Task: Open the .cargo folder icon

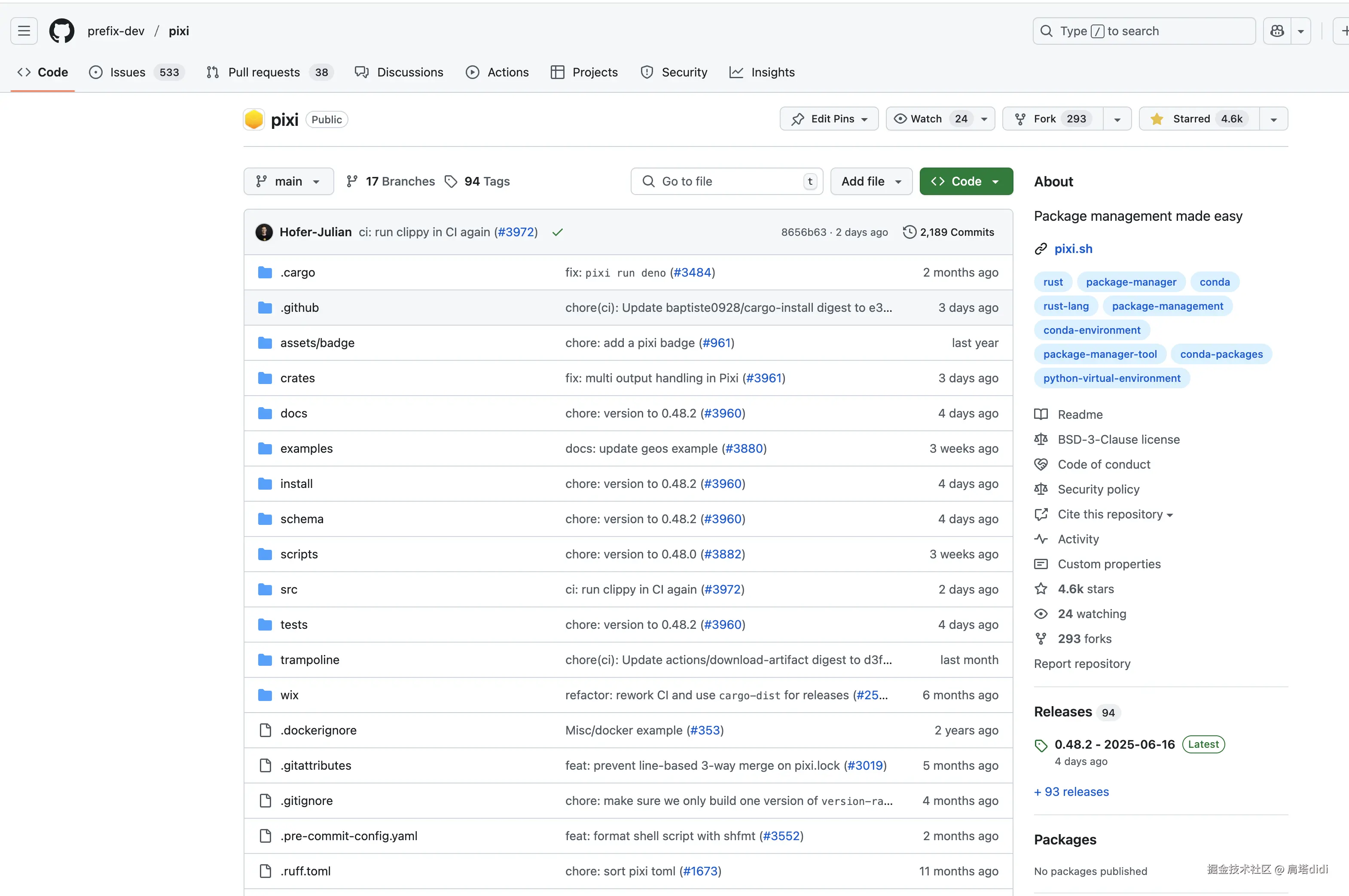Action: [x=265, y=273]
